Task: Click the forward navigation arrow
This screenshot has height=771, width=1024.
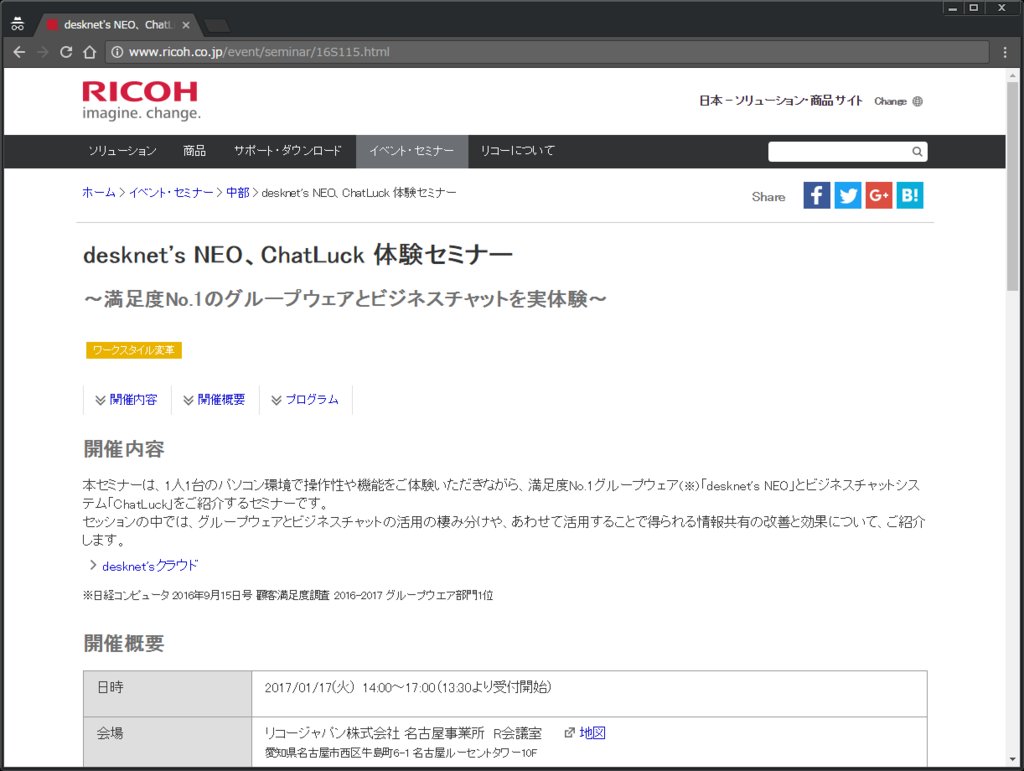Action: (x=43, y=52)
